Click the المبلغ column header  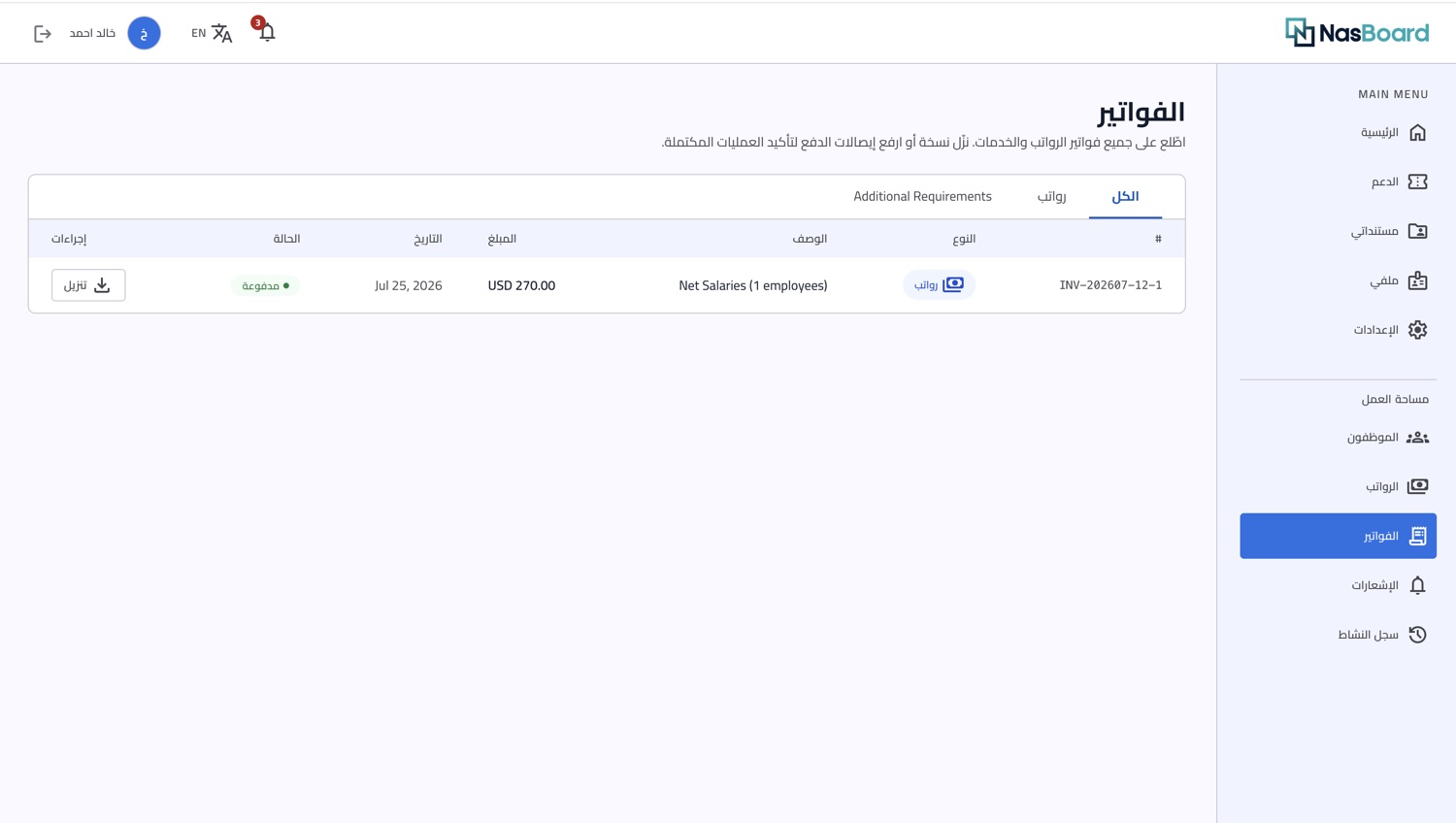click(502, 239)
